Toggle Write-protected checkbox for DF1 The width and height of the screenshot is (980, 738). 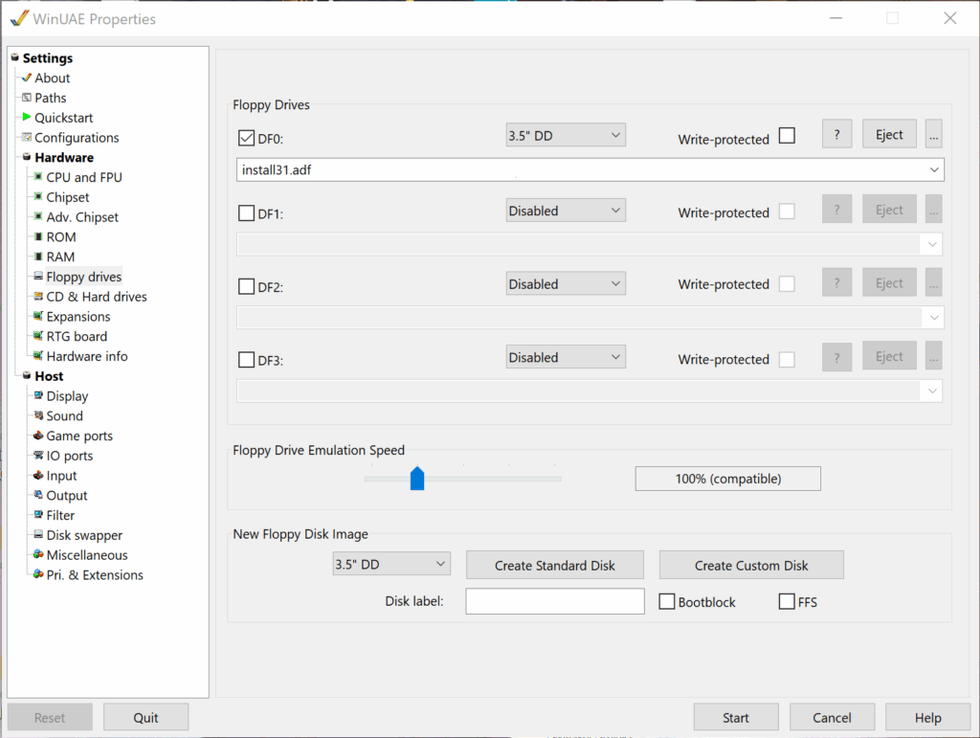pos(787,211)
